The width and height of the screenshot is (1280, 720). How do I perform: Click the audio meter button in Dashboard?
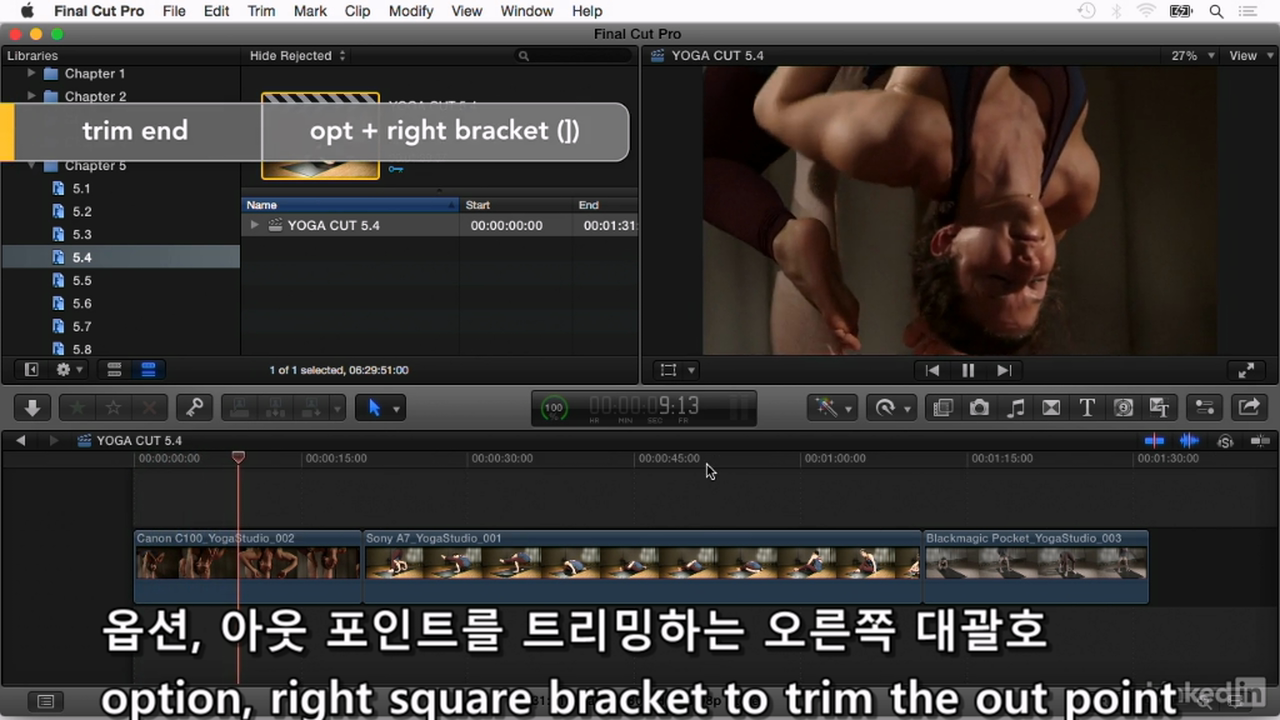(x=738, y=408)
